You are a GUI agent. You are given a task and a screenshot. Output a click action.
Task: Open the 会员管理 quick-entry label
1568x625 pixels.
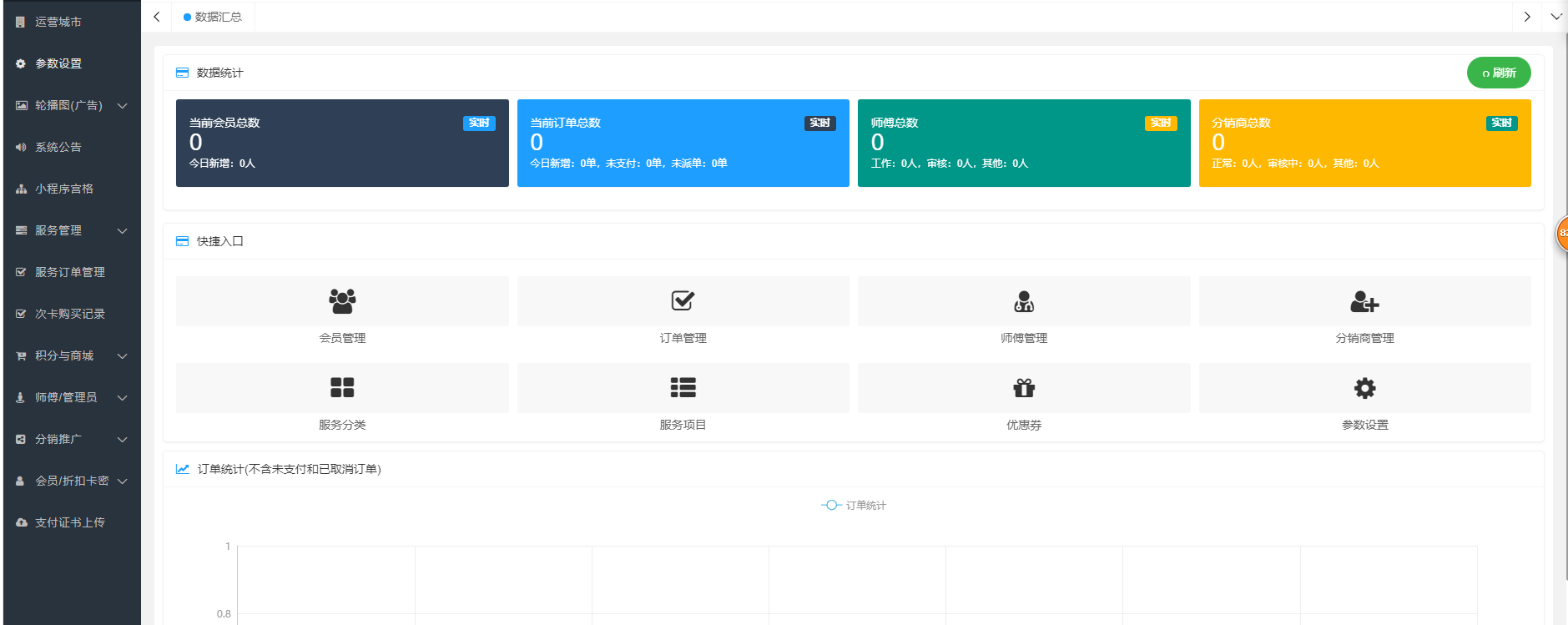tap(342, 338)
